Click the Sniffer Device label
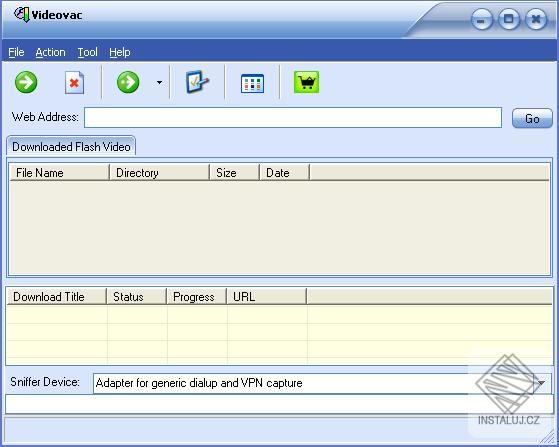Screen dimensions: 559x447 tap(45, 382)
